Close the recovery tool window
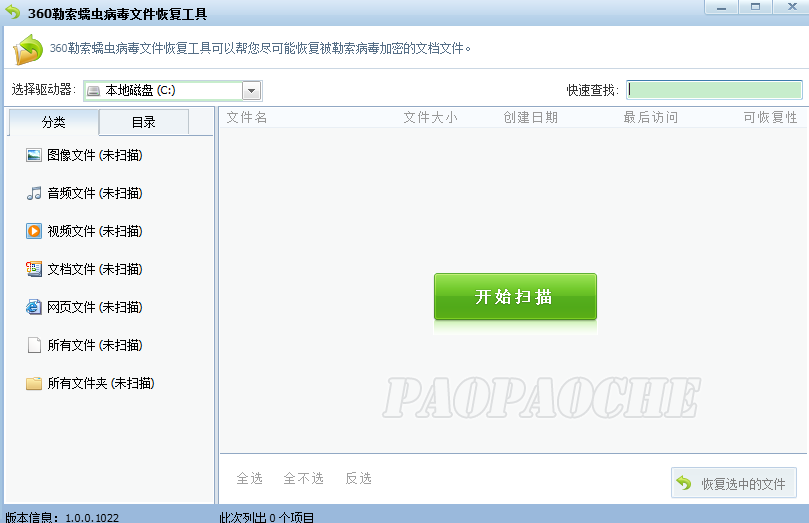 (x=791, y=7)
